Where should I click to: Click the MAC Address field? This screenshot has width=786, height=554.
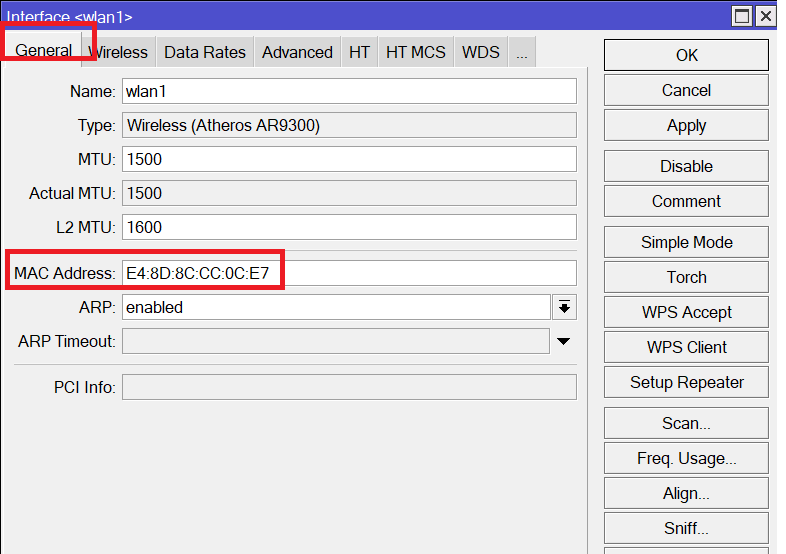click(x=349, y=273)
